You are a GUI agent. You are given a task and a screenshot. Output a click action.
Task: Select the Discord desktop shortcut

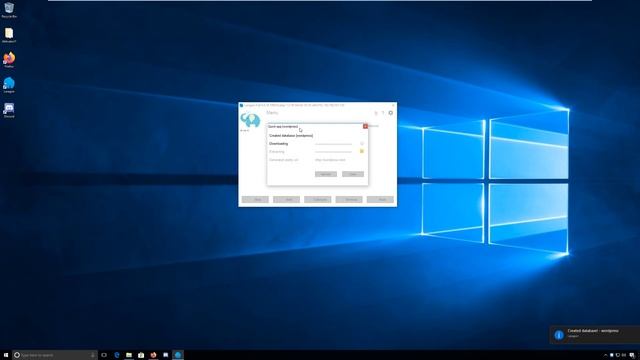pos(9,110)
